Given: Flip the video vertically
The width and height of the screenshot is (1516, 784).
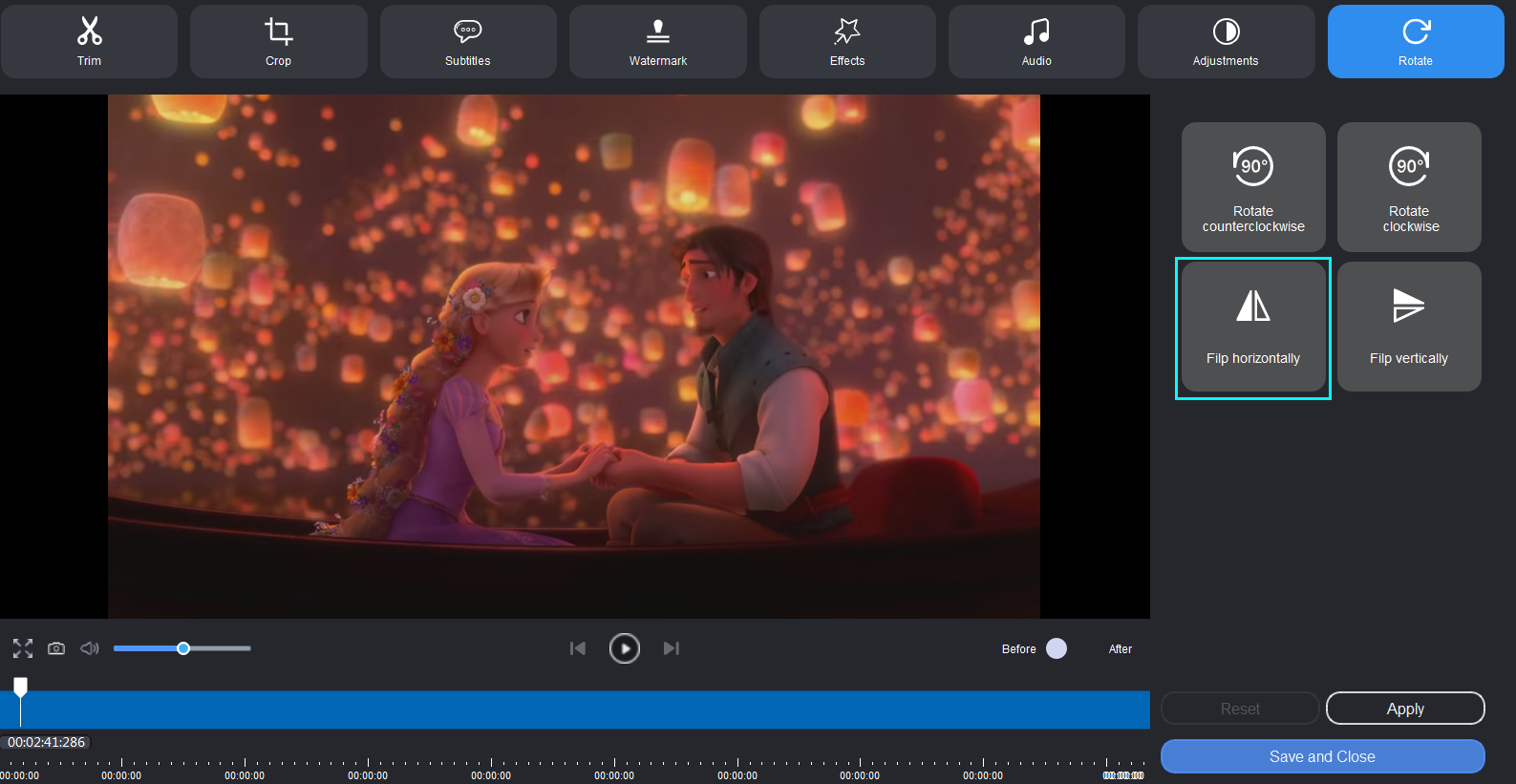Looking at the screenshot, I should 1409,327.
